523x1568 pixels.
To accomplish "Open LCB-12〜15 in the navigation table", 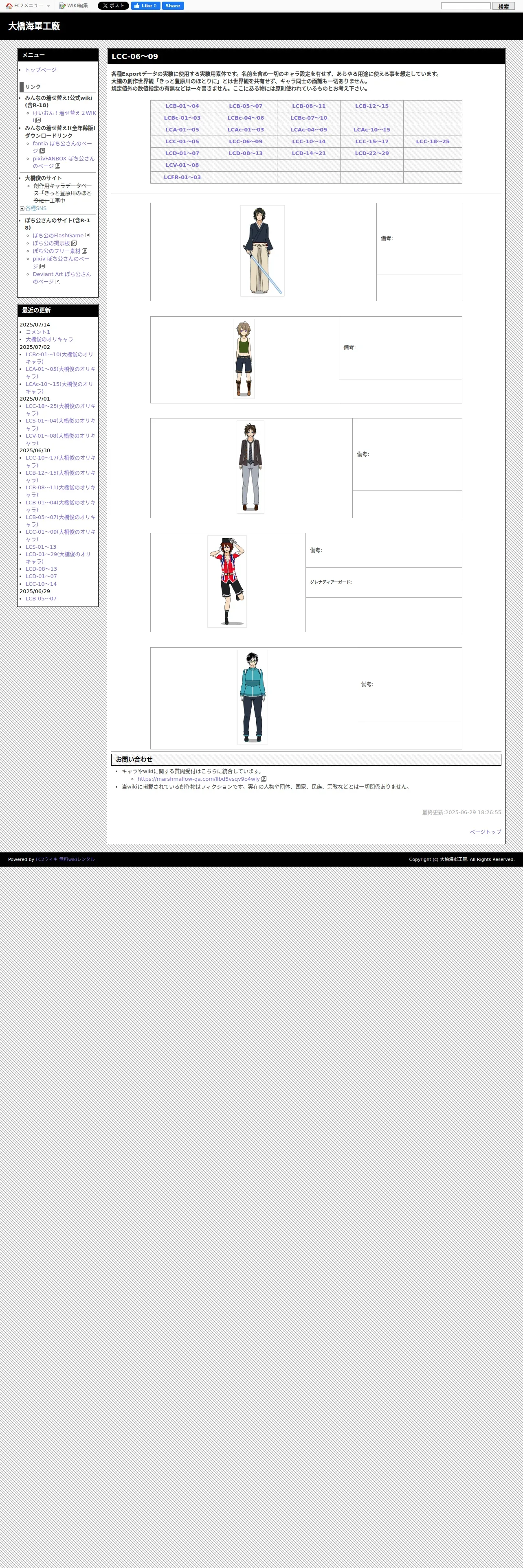I will 371,106.
